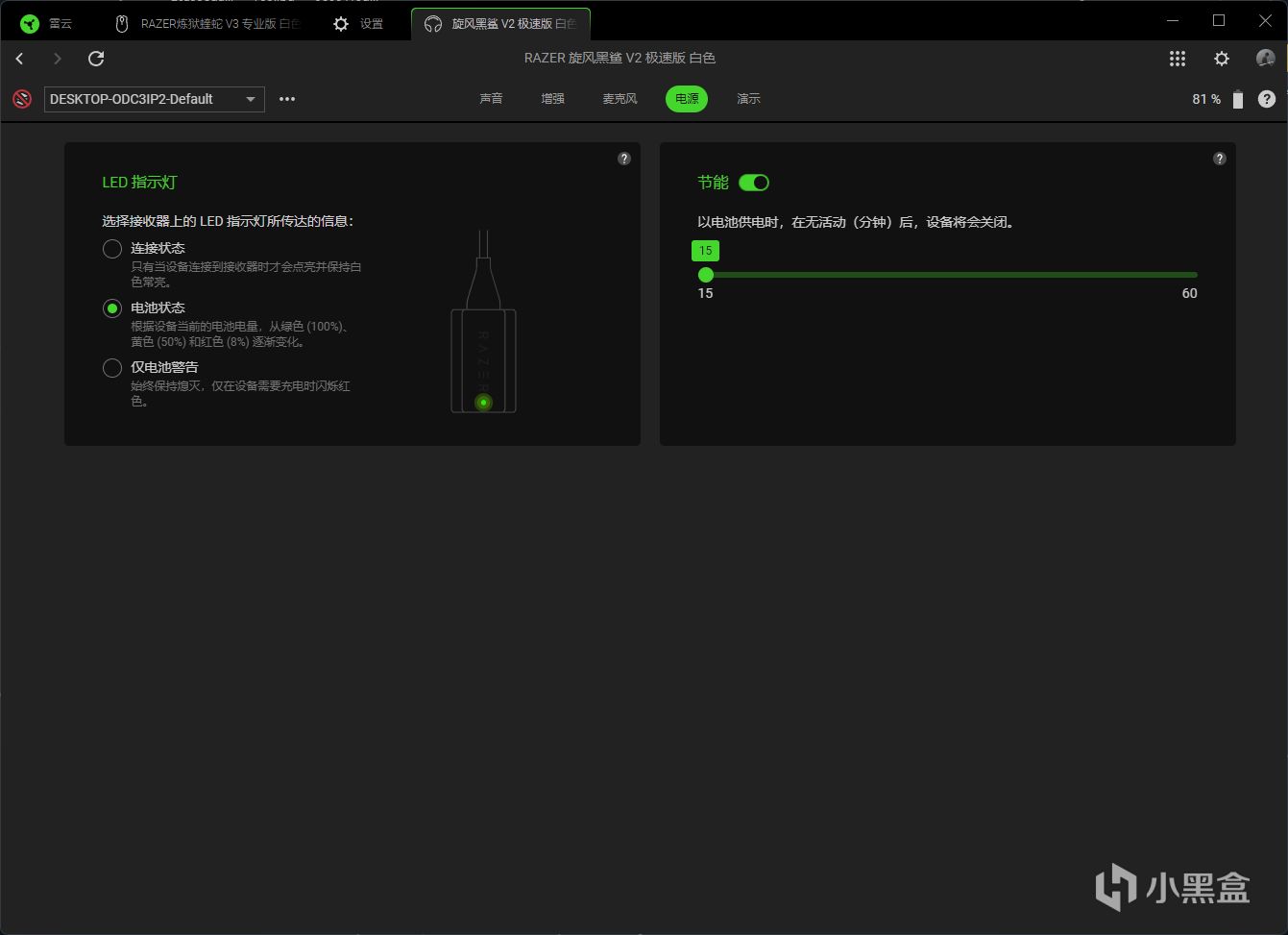Open the apps grid launcher icon
The height and width of the screenshot is (935, 1288).
tap(1178, 59)
